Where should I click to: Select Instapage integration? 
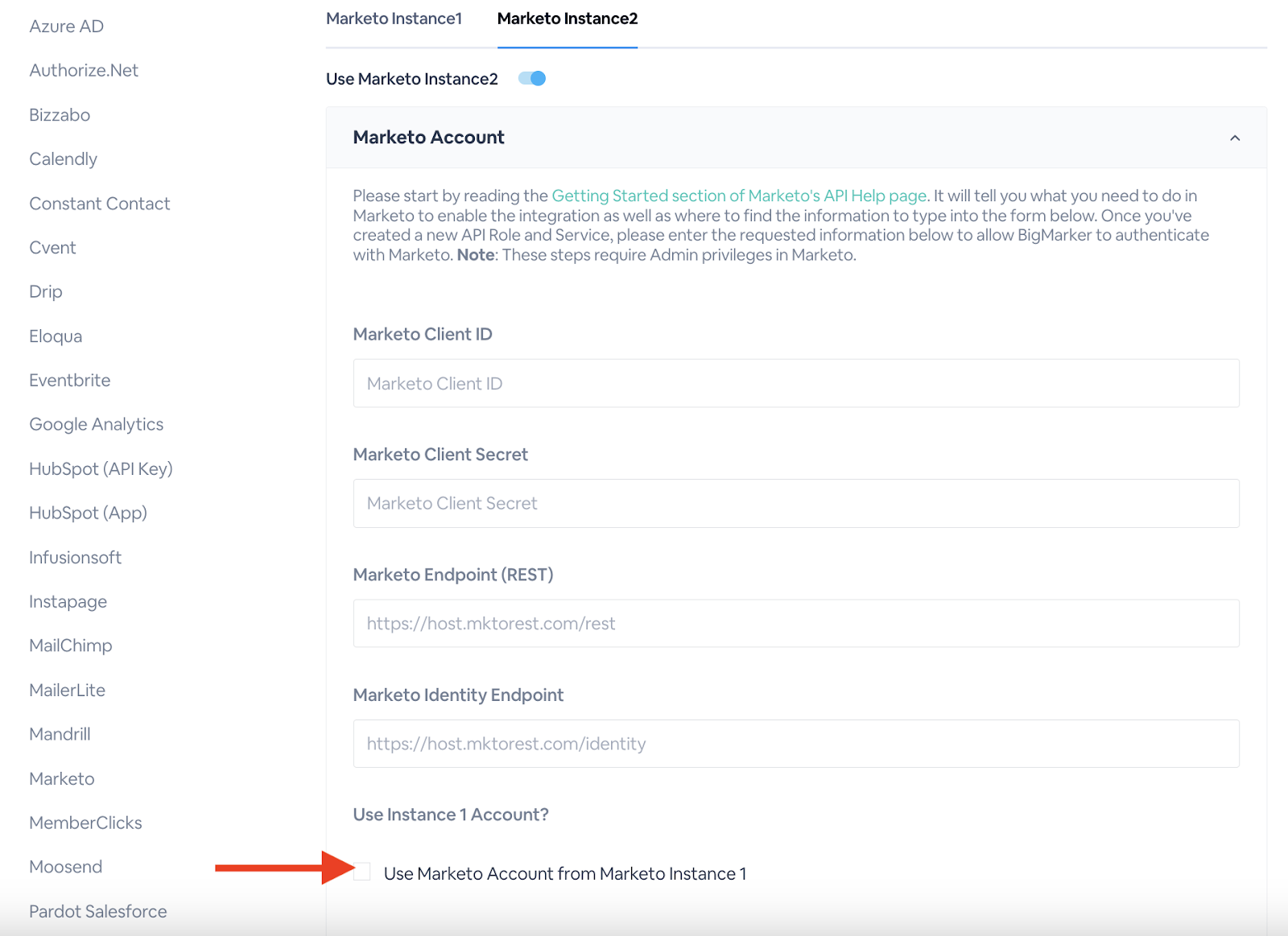(x=68, y=602)
